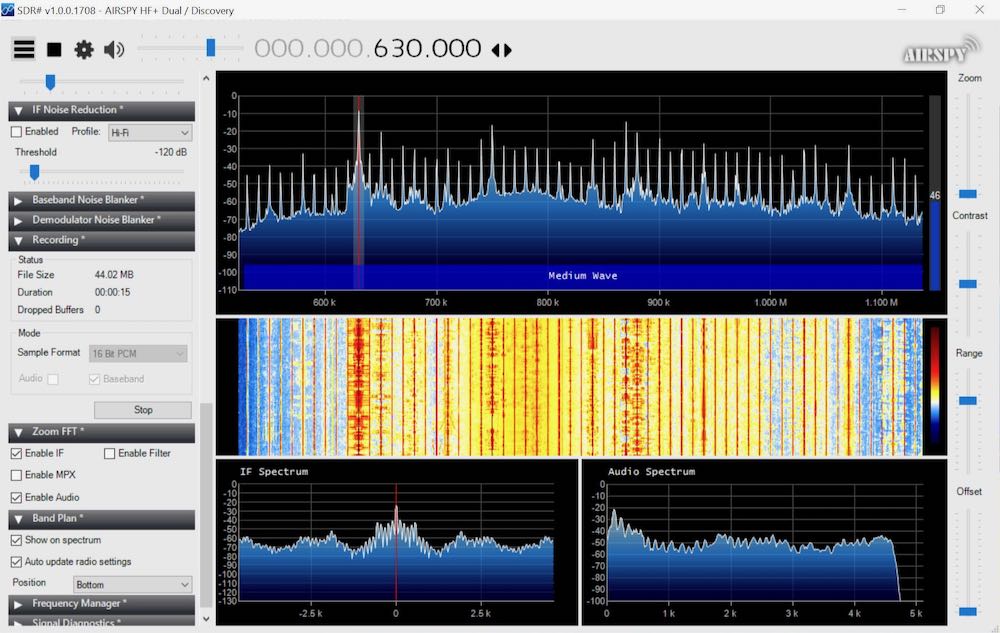Open the settings gear icon
The width and height of the screenshot is (1000, 633).
click(x=84, y=48)
